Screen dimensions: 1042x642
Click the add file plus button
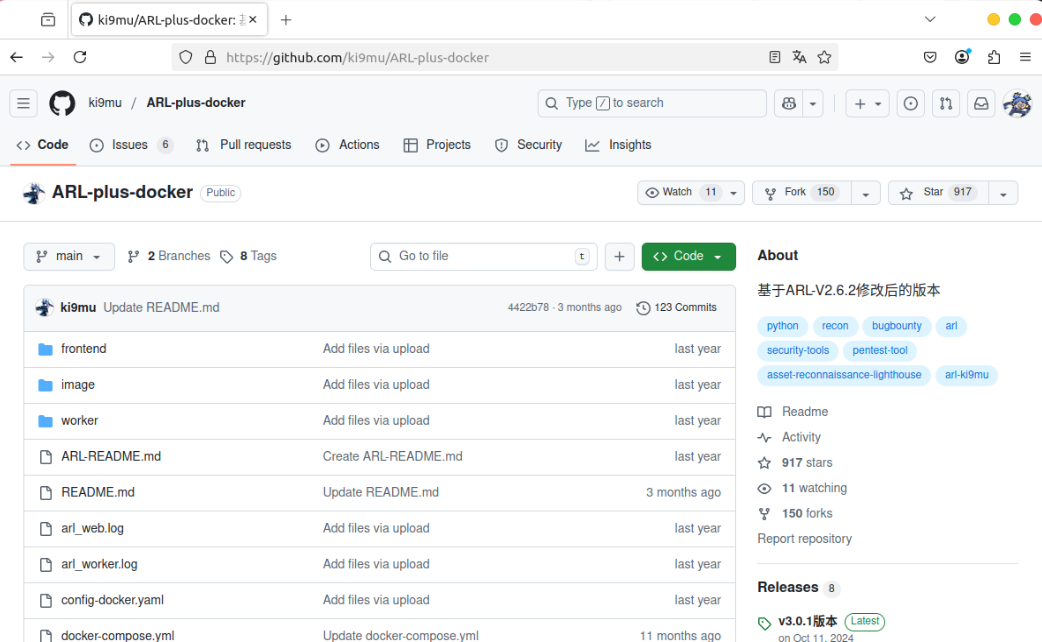(619, 257)
